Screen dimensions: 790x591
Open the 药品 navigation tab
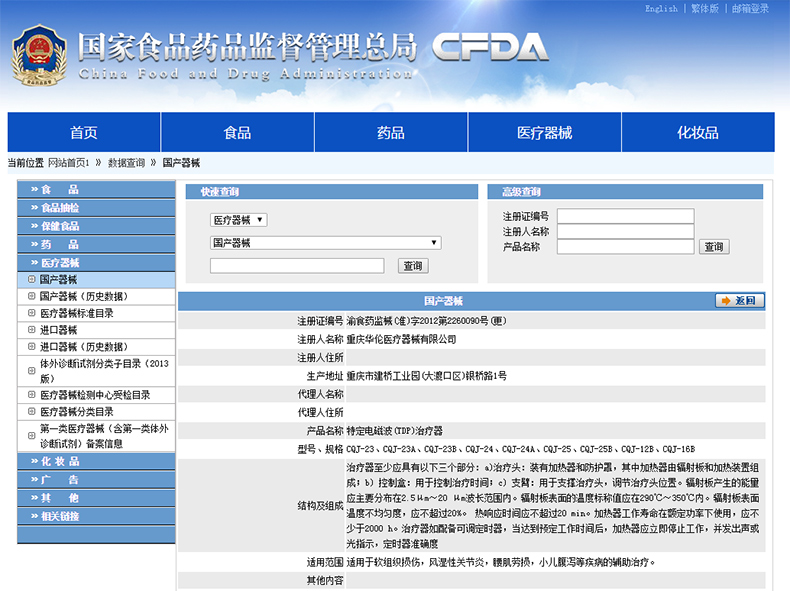point(391,133)
